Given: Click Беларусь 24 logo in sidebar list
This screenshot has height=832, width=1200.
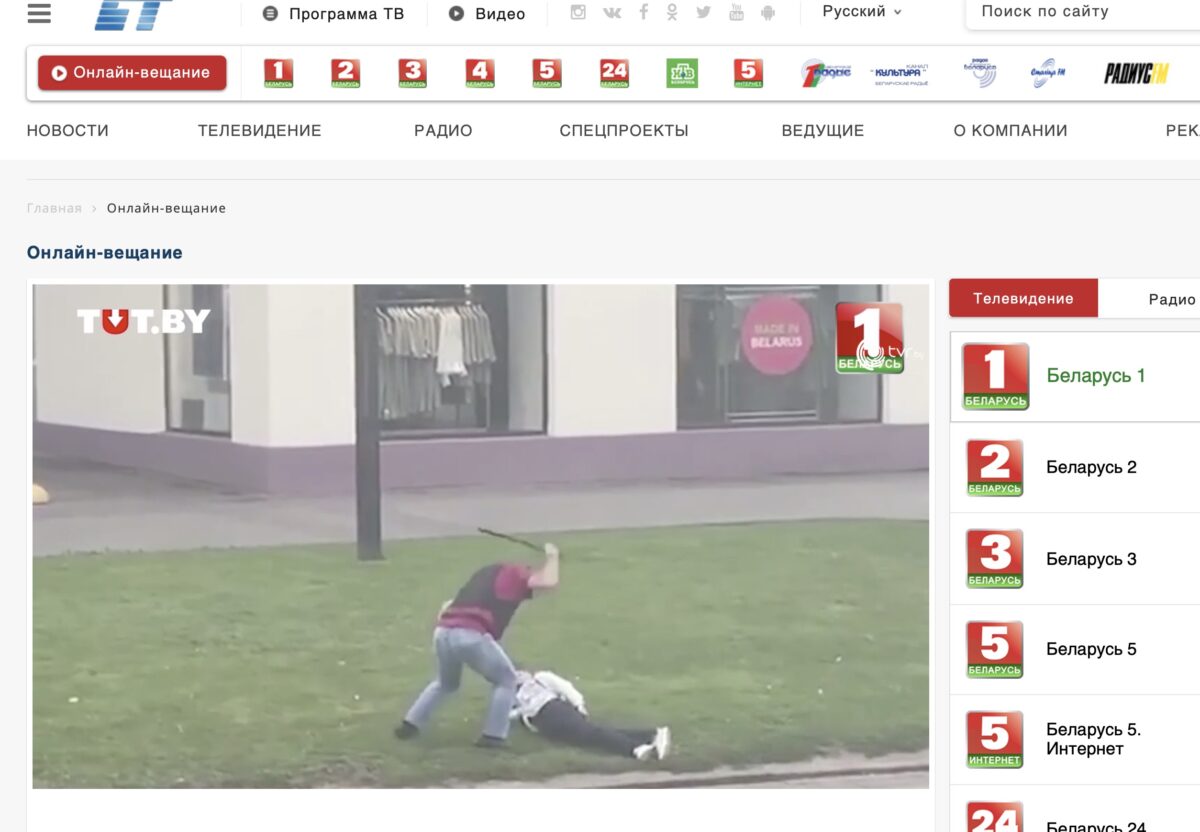Looking at the screenshot, I should pos(995,817).
